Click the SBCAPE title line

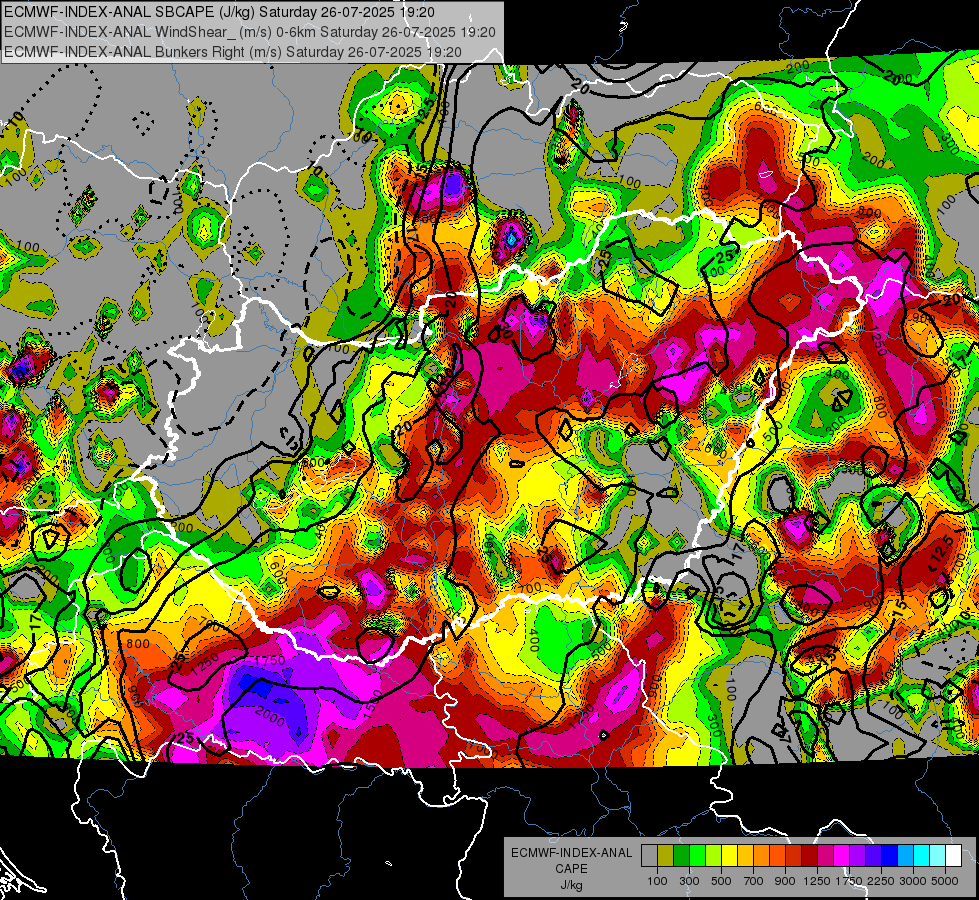click(219, 12)
